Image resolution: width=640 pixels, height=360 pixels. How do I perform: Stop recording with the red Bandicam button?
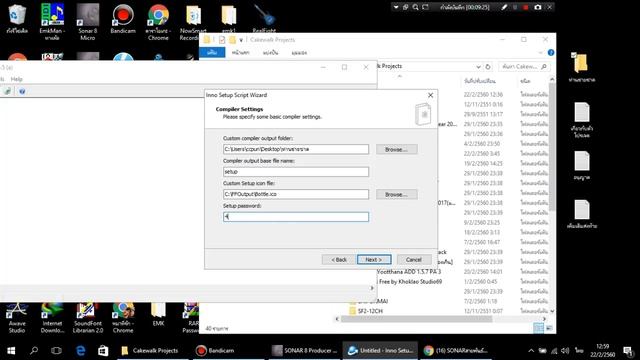(x=526, y=7)
